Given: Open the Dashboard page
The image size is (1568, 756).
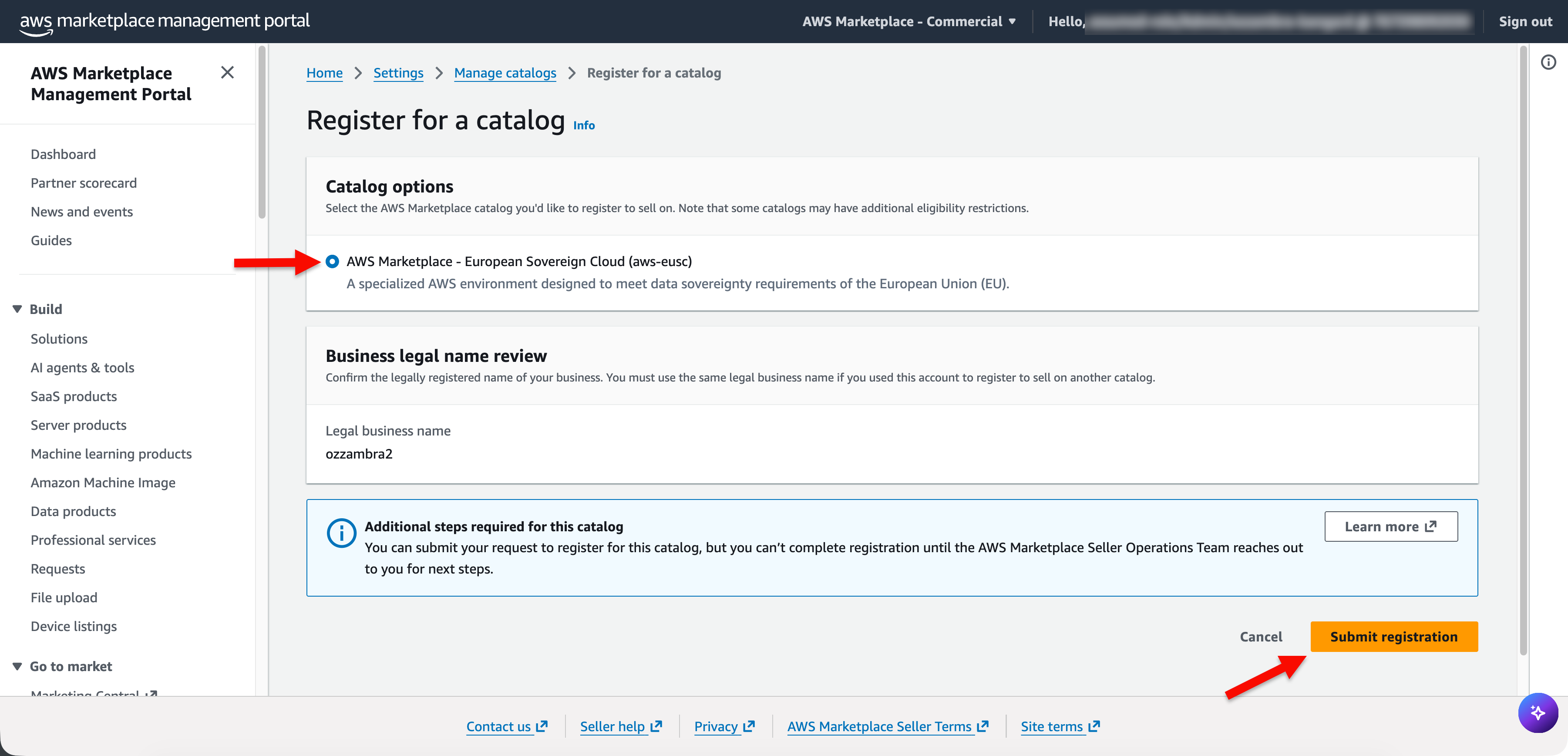Looking at the screenshot, I should pyautogui.click(x=63, y=155).
